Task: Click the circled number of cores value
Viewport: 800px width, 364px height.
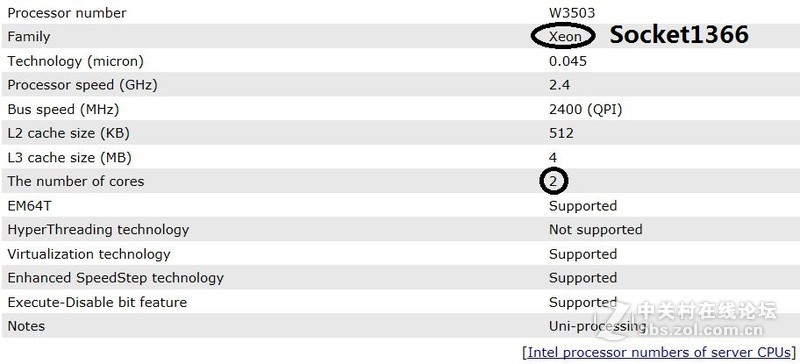Action: point(554,181)
